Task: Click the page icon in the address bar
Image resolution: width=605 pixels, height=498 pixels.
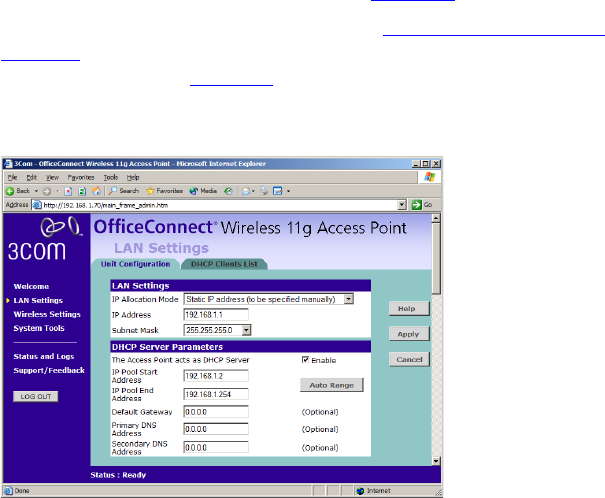Action: (37, 205)
